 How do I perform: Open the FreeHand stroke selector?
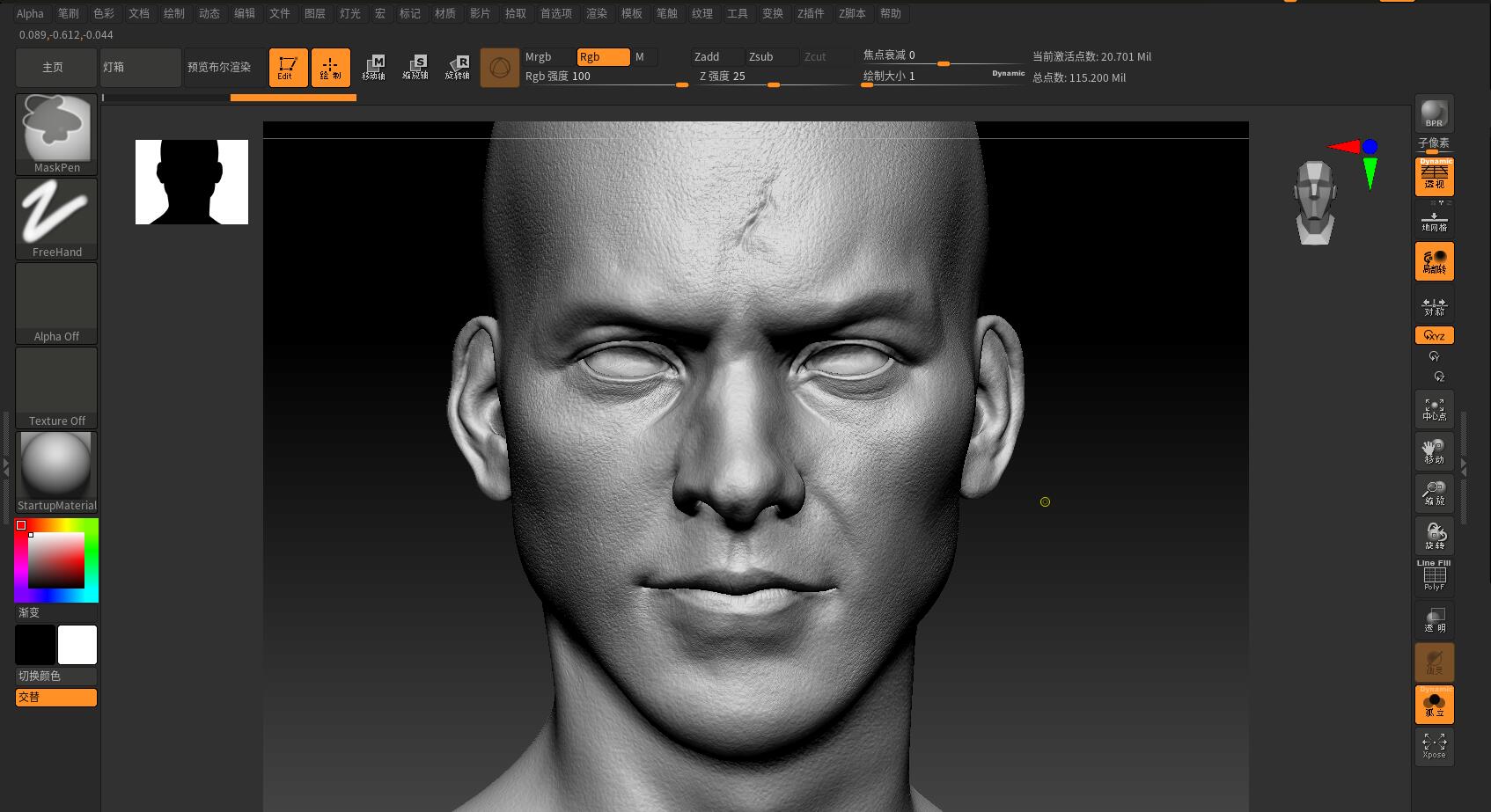(x=56, y=218)
